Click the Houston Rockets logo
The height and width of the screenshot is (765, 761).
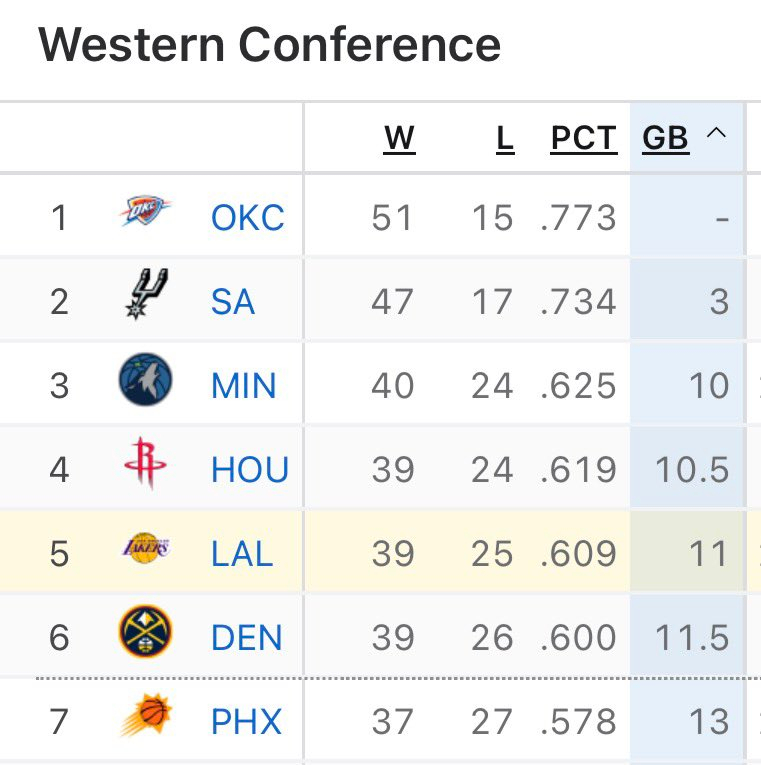[146, 467]
